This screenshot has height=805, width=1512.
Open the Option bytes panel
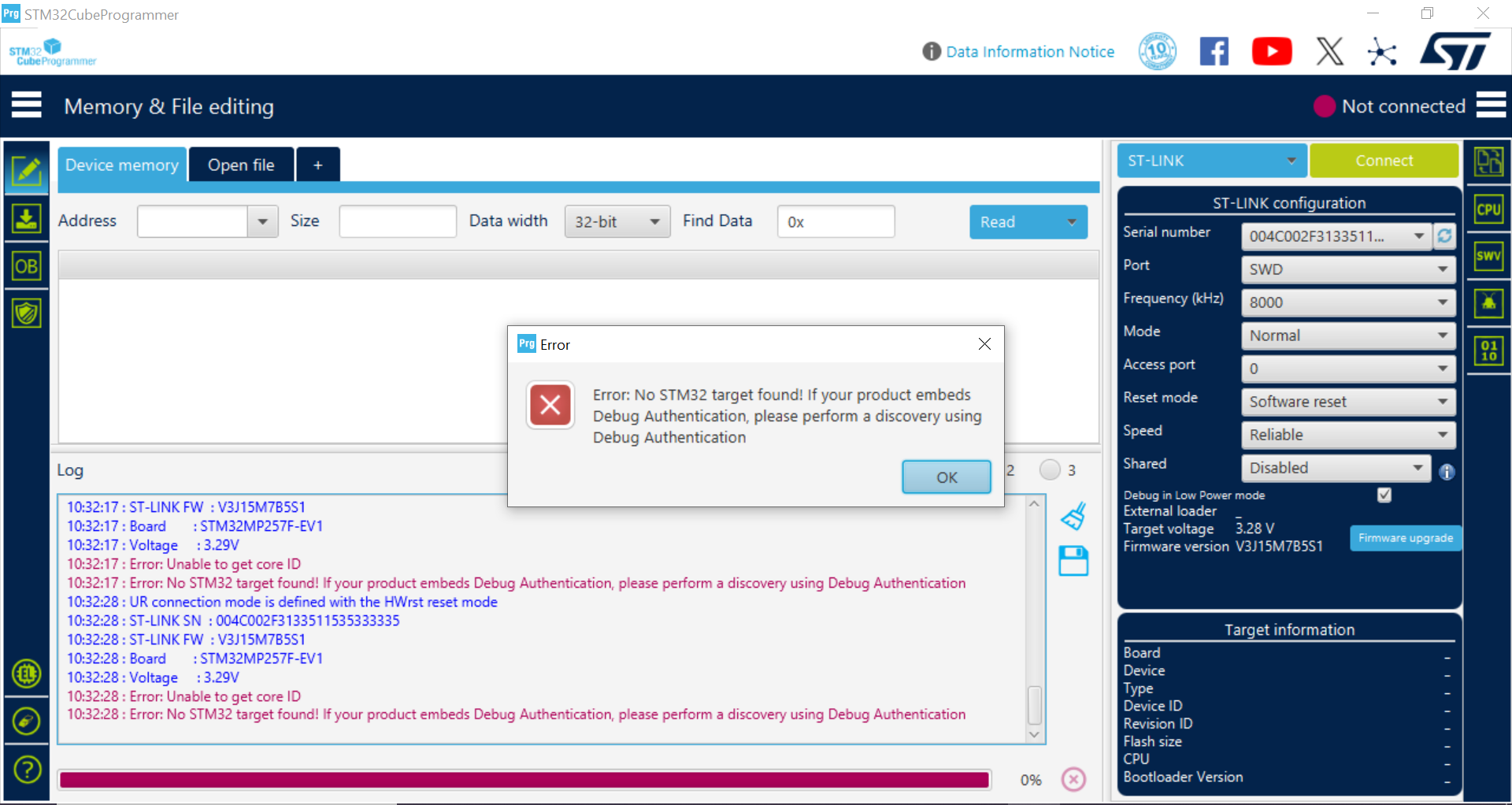[28, 265]
